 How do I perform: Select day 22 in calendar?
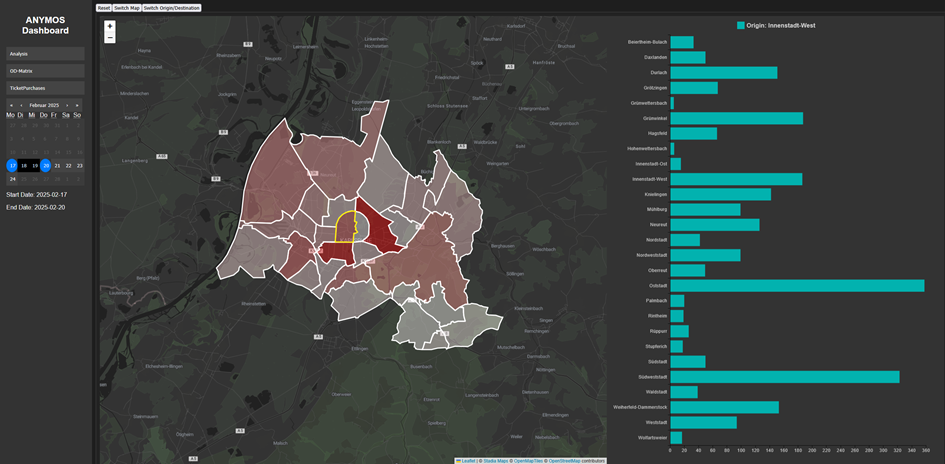[68, 165]
